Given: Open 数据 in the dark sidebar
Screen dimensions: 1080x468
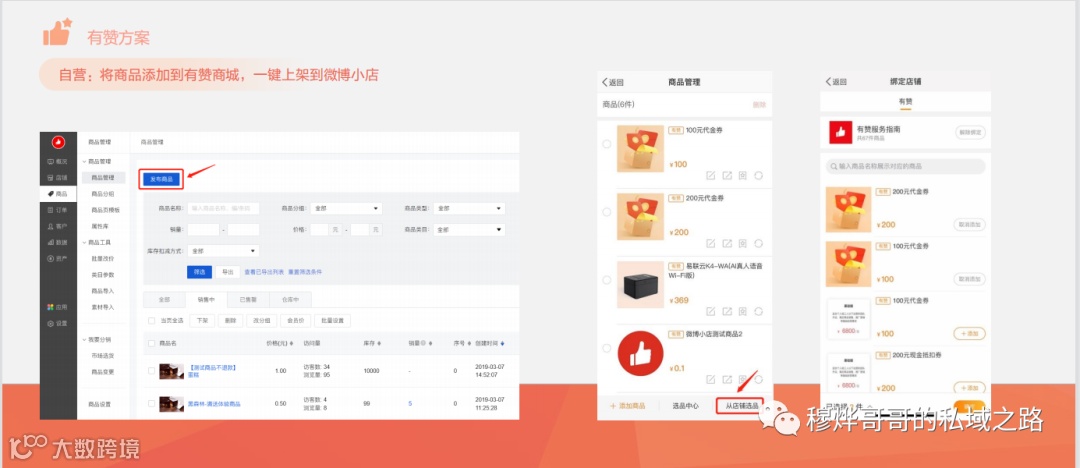Looking at the screenshot, I should click(58, 243).
